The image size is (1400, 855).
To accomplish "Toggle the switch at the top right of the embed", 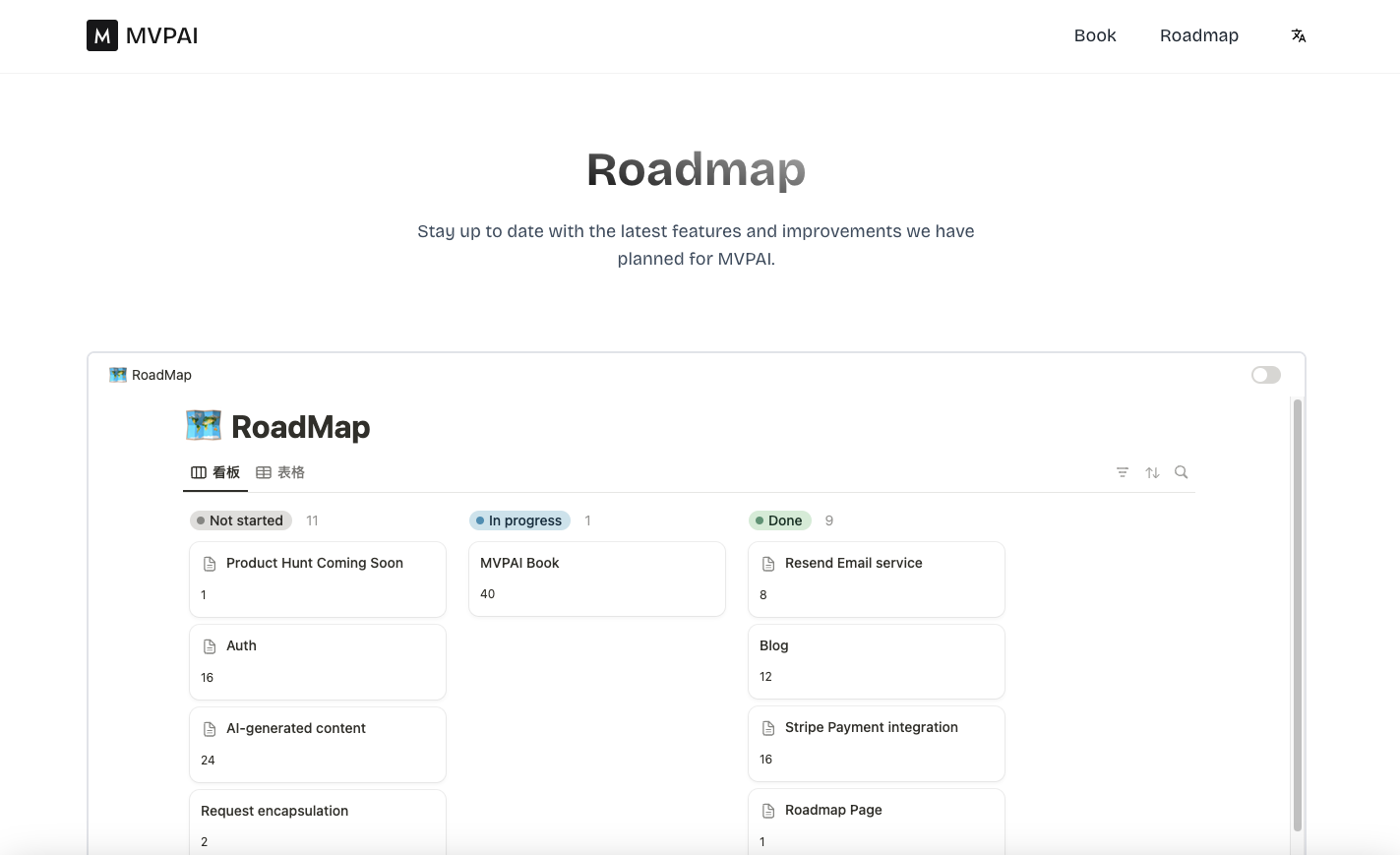I will (1266, 375).
